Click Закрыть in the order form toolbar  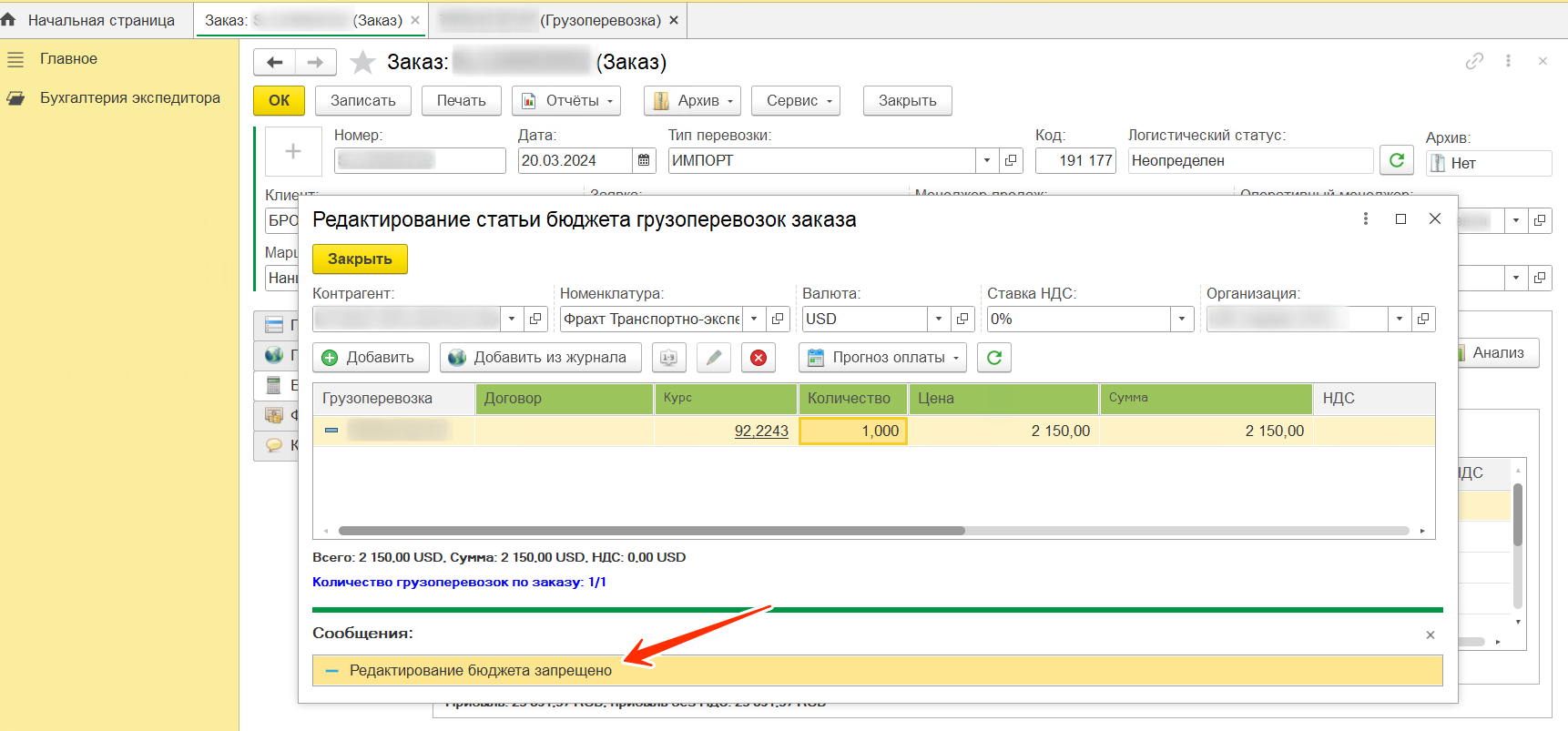[908, 101]
